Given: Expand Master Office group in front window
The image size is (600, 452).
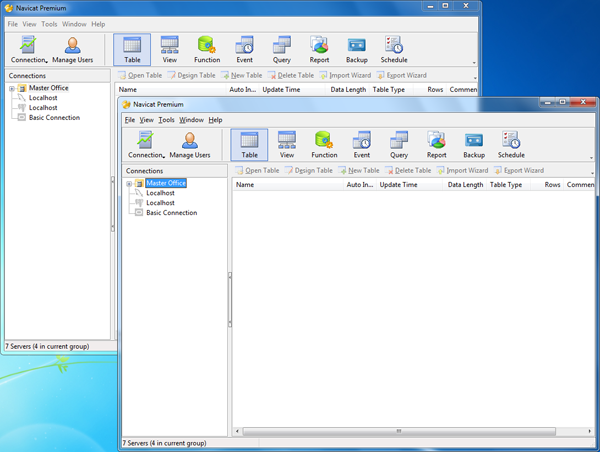Looking at the screenshot, I should [x=129, y=184].
